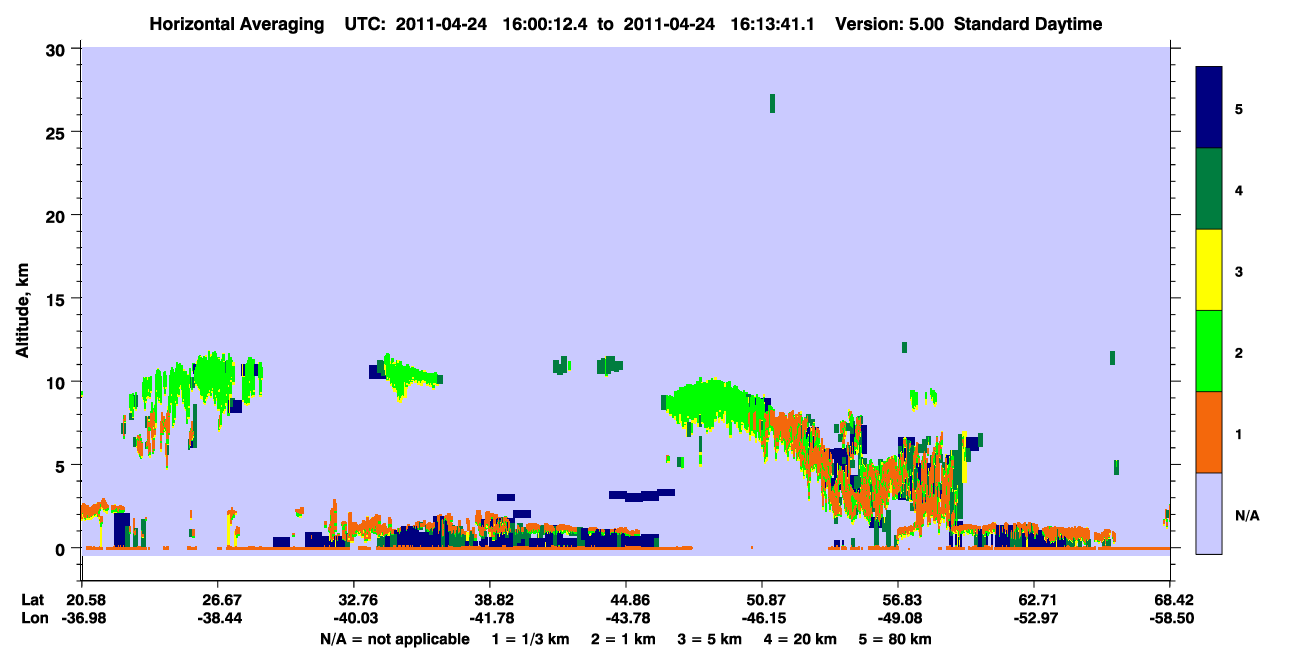Screen dimensions: 1300x667
Task: Click legend text '2 = 1 km'
Action: (x=625, y=639)
